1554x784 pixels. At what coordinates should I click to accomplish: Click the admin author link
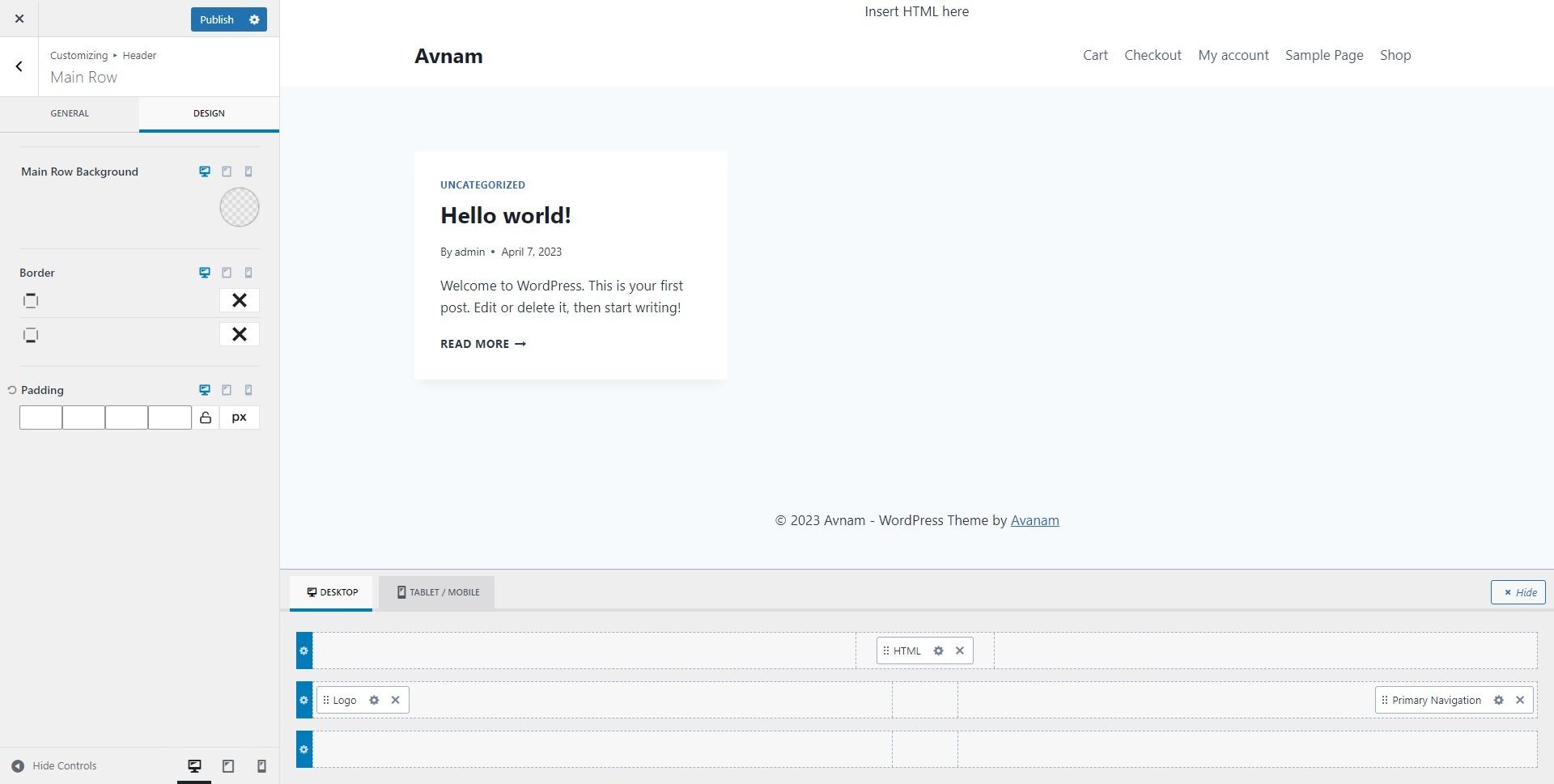pos(469,252)
